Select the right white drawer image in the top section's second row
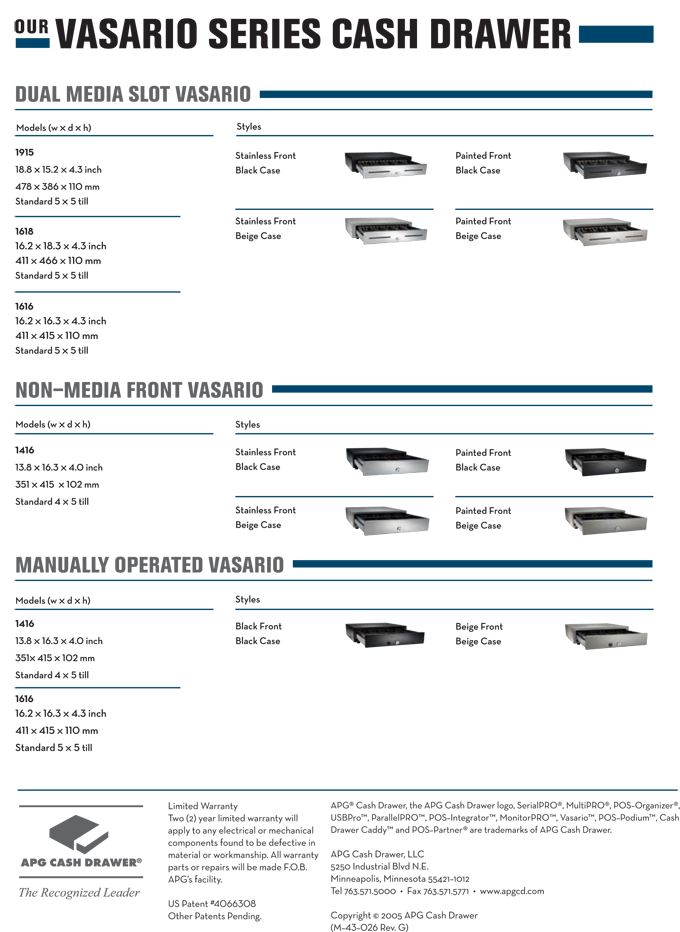The width and height of the screenshot is (680, 932). tap(598, 231)
